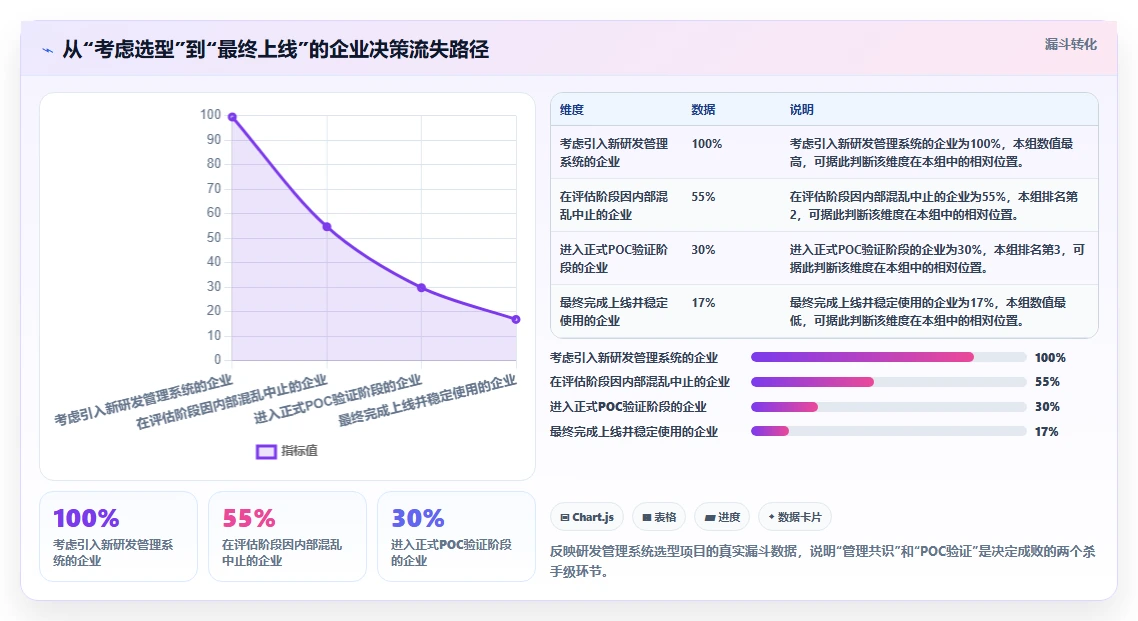Screen dimensions: 1138x621
Task: Click the chart data point at 100
Action: tap(232, 117)
